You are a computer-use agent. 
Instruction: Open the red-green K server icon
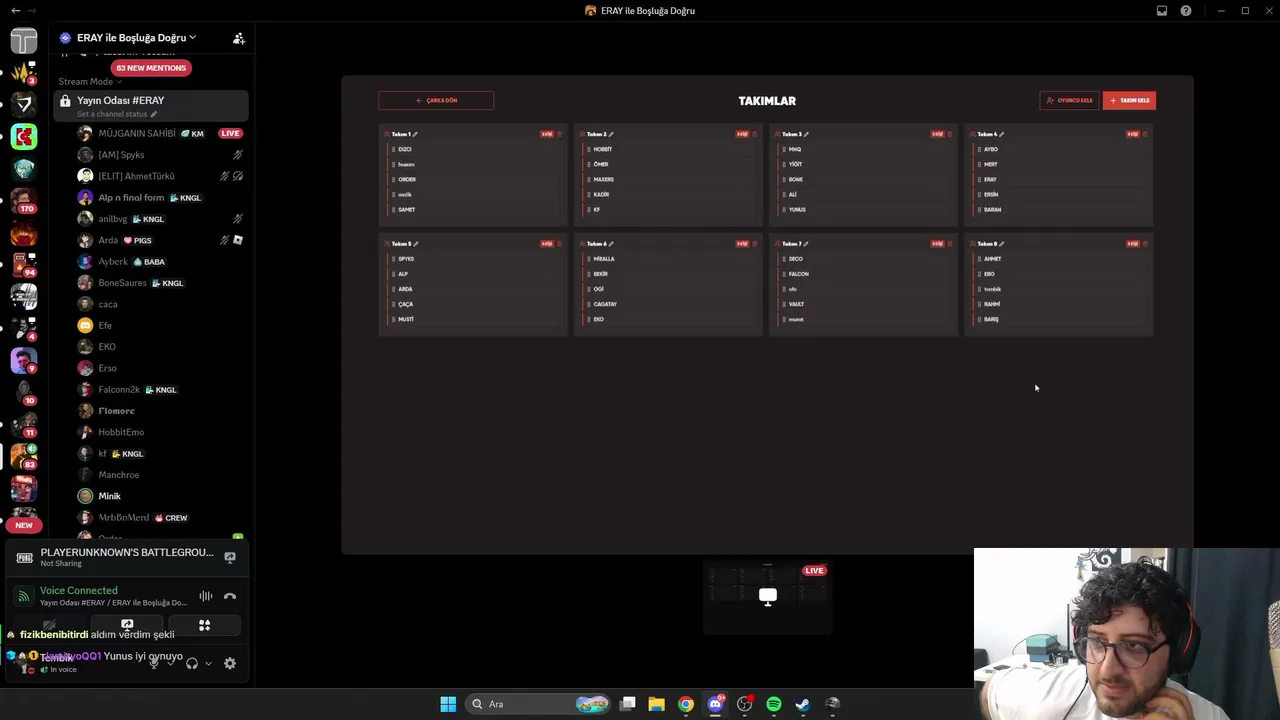coord(24,136)
